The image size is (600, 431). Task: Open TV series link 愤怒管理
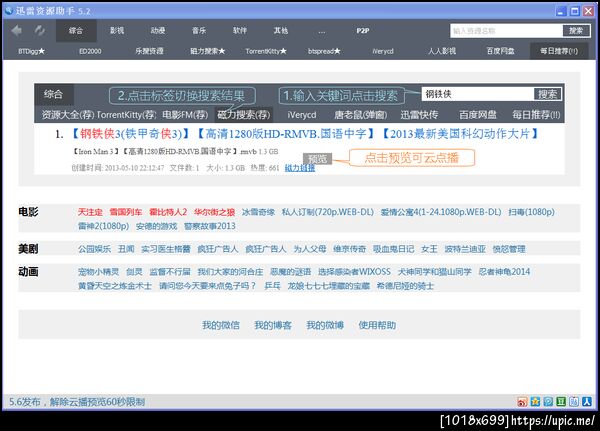(509, 249)
